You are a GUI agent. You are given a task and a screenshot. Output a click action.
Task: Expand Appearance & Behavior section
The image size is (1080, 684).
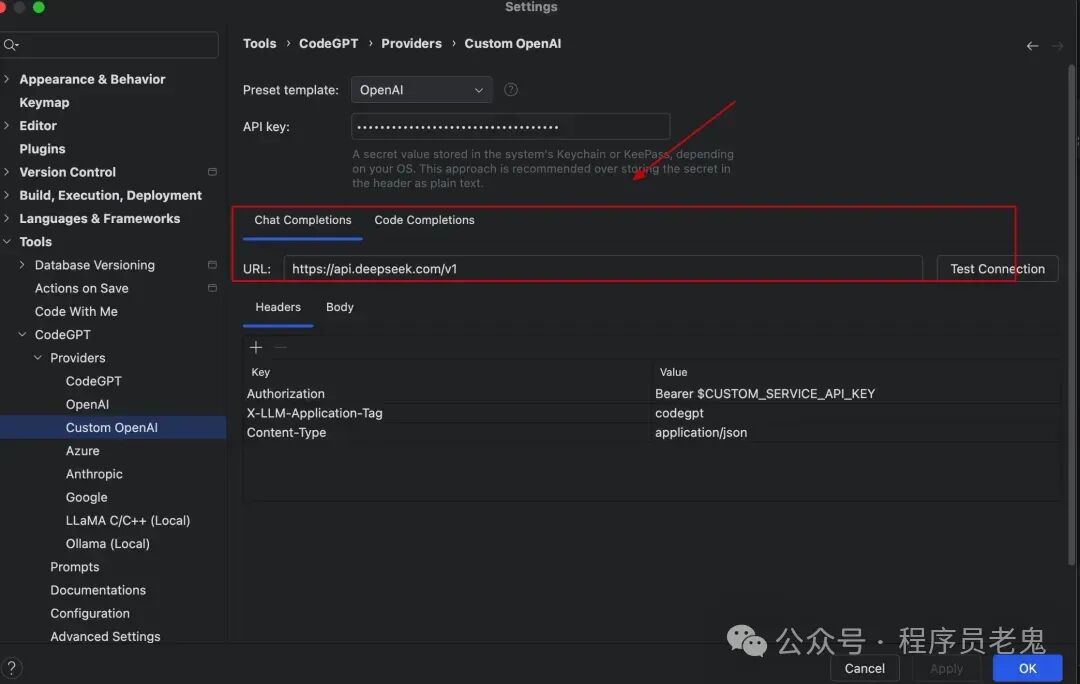7,79
